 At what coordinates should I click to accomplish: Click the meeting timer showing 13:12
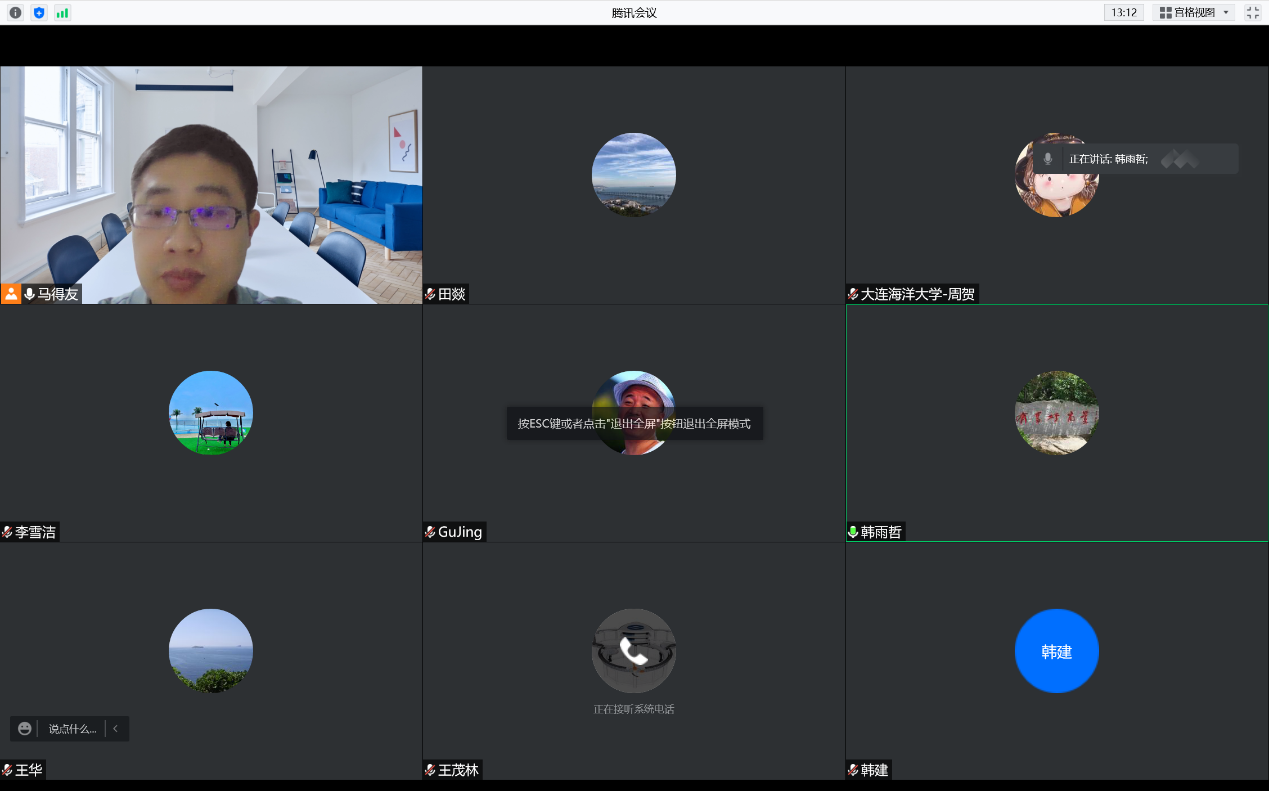click(x=1123, y=13)
